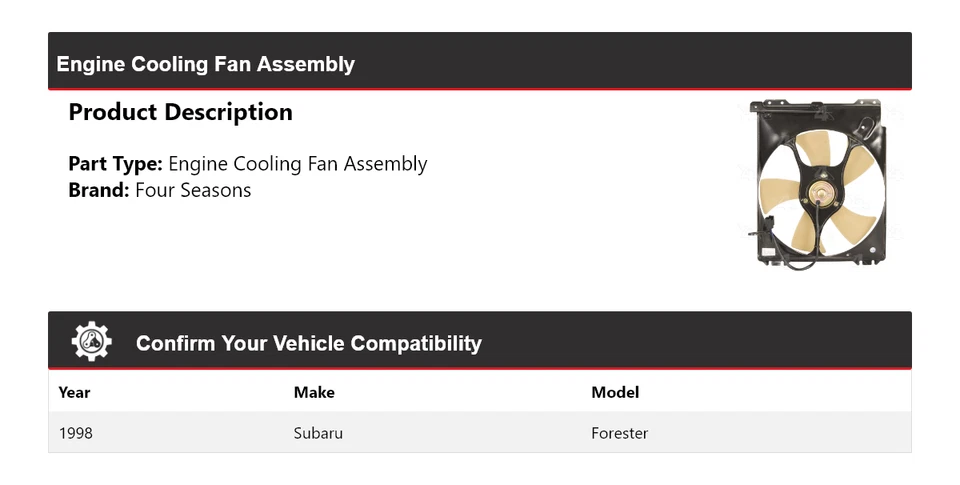Viewport: 960px width, 485px height.
Task: Select the 1998 year cell
Action: click(x=76, y=433)
